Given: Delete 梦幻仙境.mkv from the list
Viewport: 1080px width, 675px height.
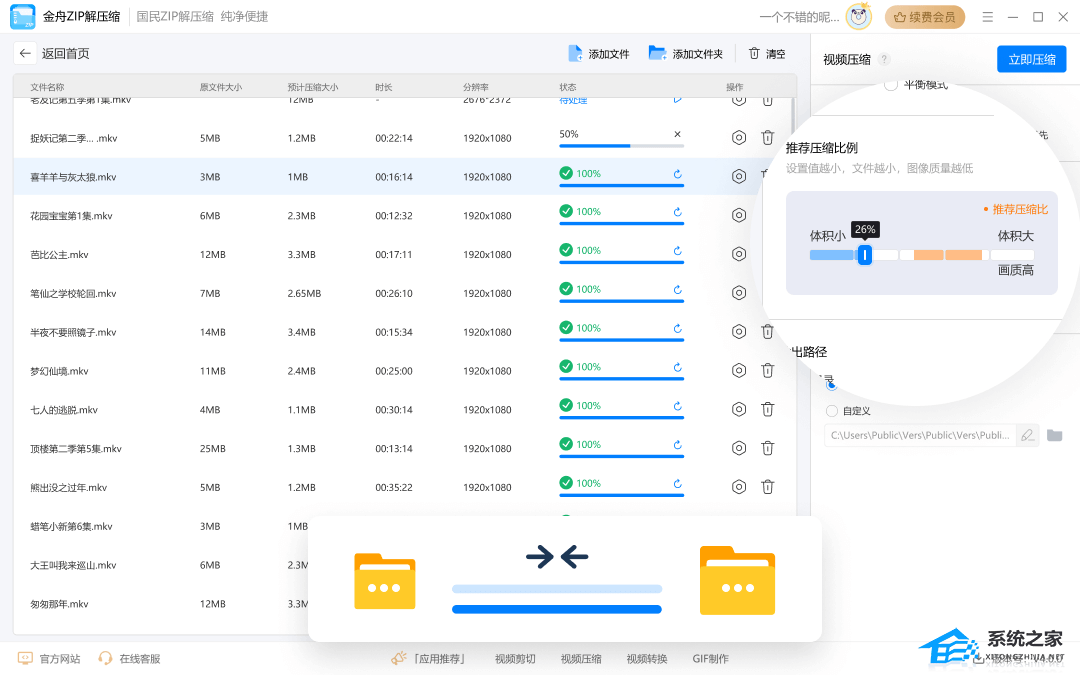Looking at the screenshot, I should pos(768,371).
